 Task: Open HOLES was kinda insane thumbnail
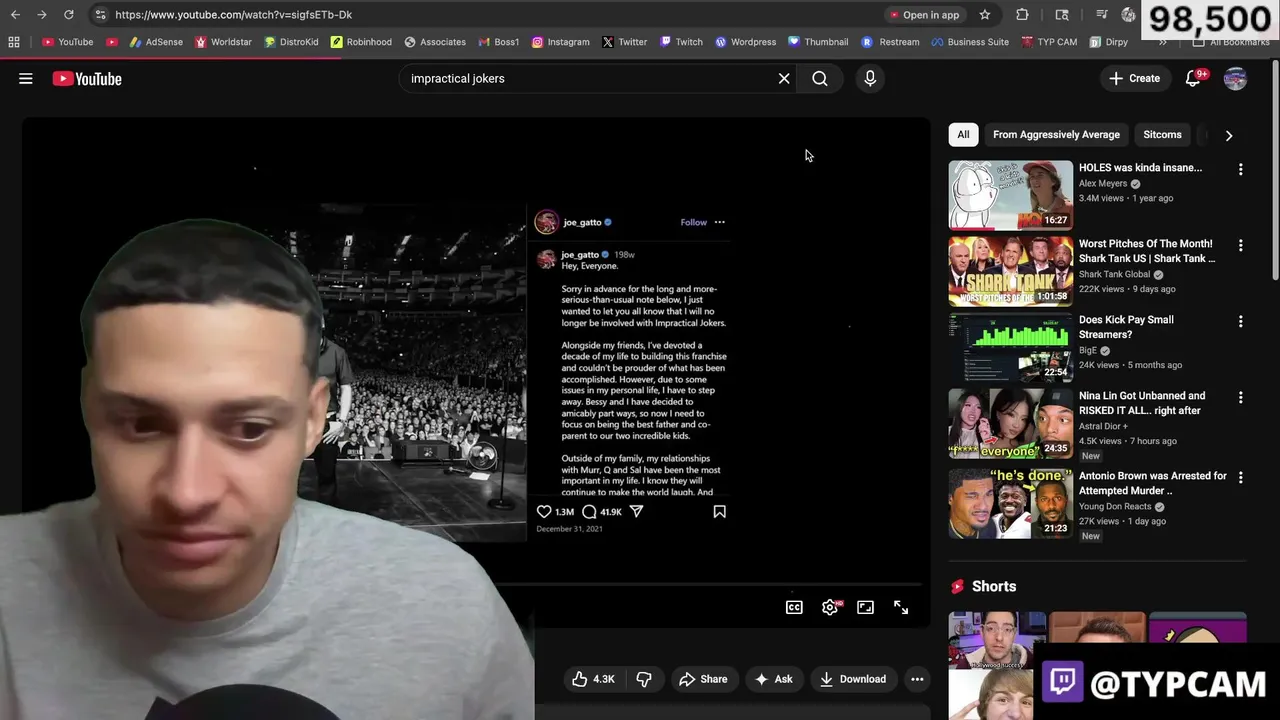click(x=1010, y=195)
